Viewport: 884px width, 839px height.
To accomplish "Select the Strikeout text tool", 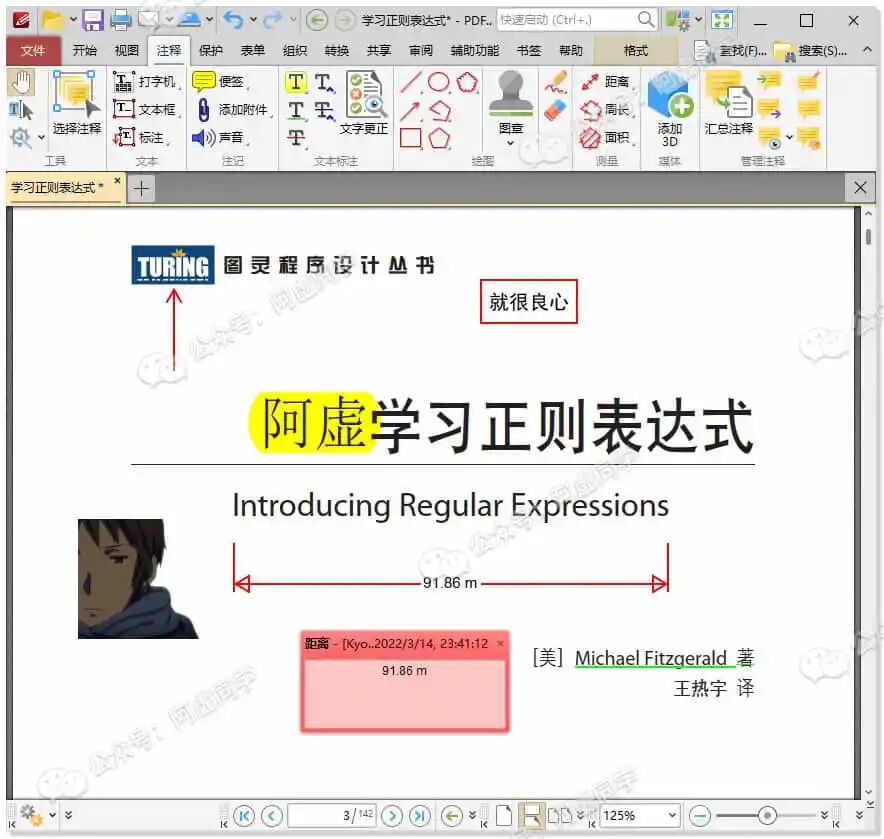I will [296, 138].
